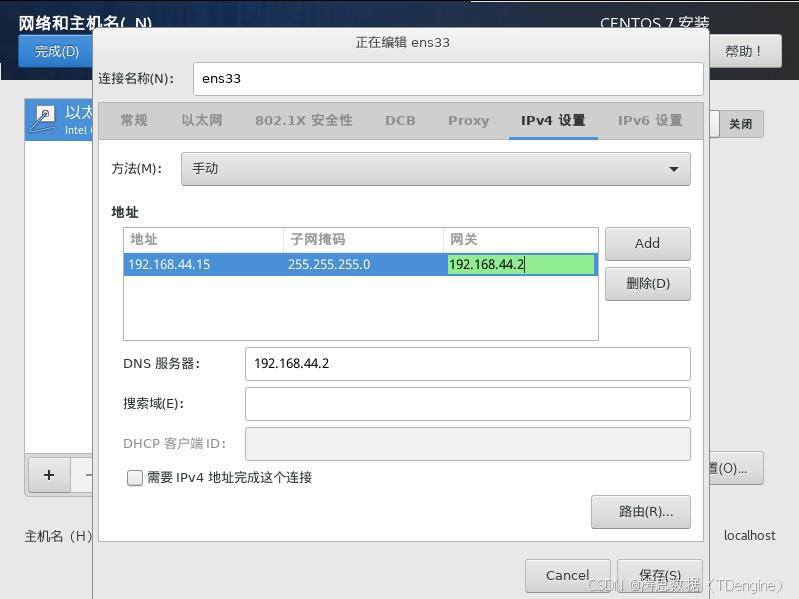
Task: Click the 地址 column header
Action: [x=203, y=239]
